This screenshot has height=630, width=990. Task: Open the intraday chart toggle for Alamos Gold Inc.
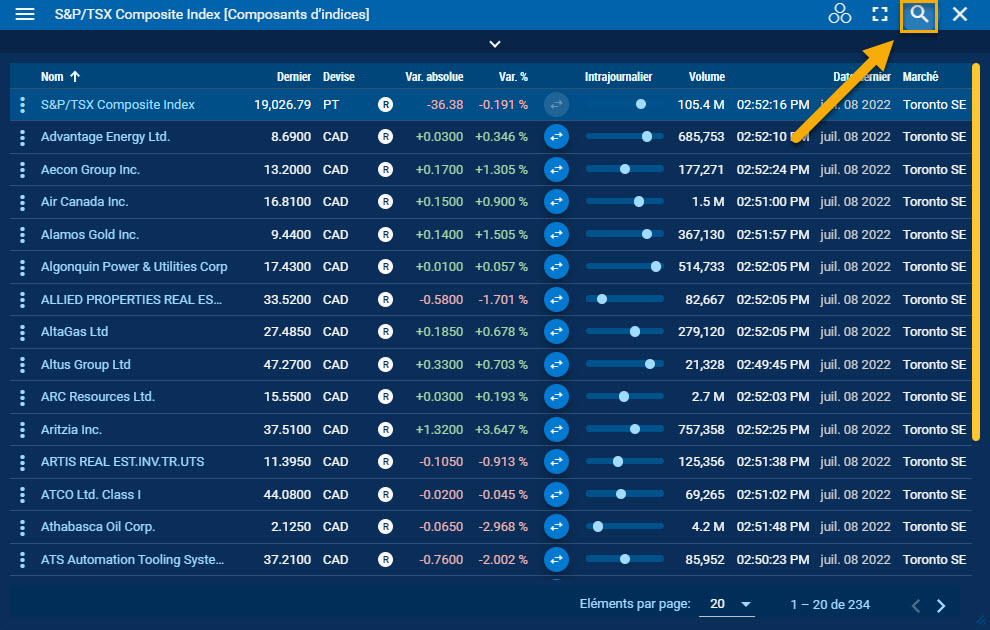click(x=556, y=234)
